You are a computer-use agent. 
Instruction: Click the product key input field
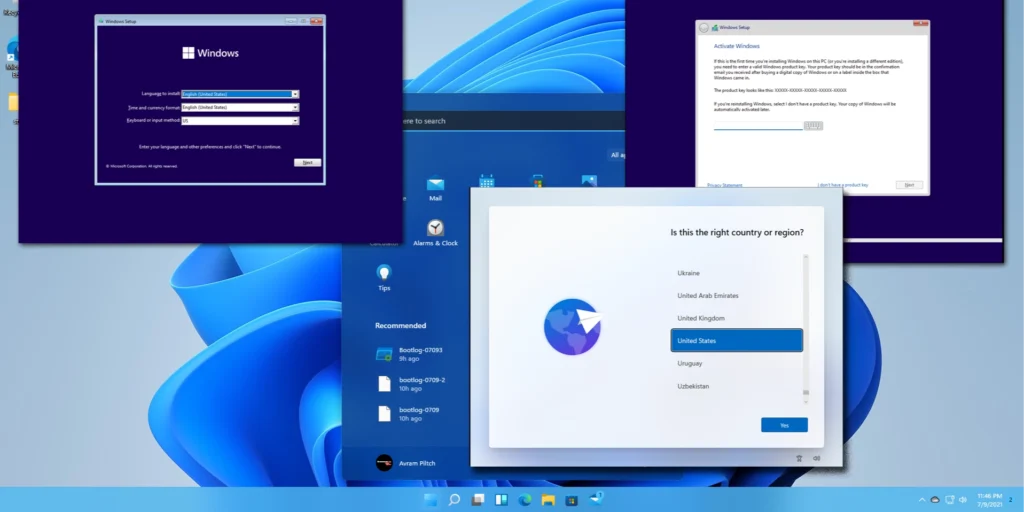click(x=758, y=125)
